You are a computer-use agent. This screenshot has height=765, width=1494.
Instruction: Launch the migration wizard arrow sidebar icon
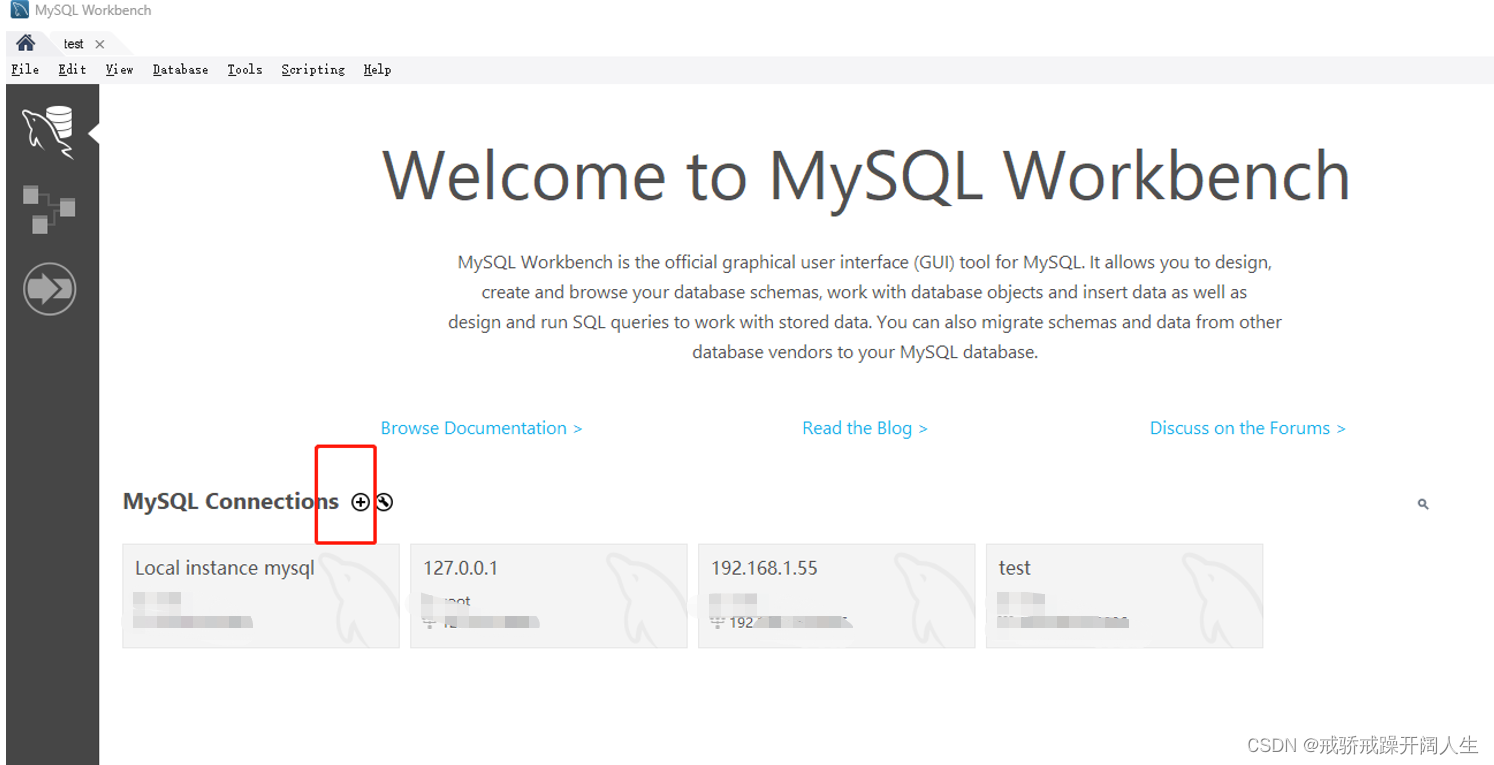49,288
